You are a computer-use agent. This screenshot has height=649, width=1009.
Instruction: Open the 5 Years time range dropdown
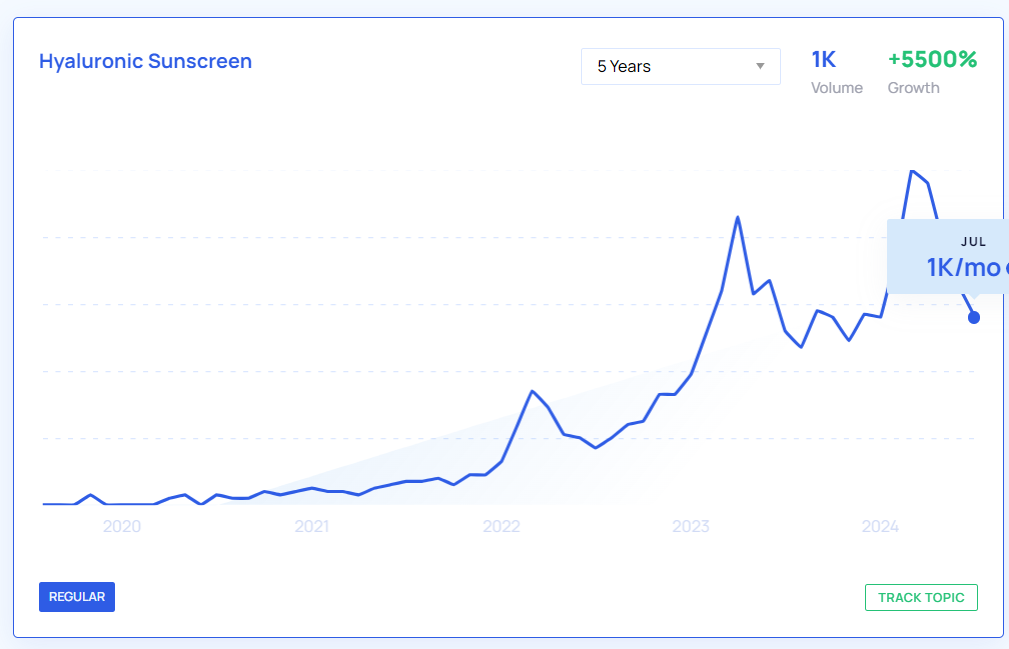pyautogui.click(x=680, y=67)
